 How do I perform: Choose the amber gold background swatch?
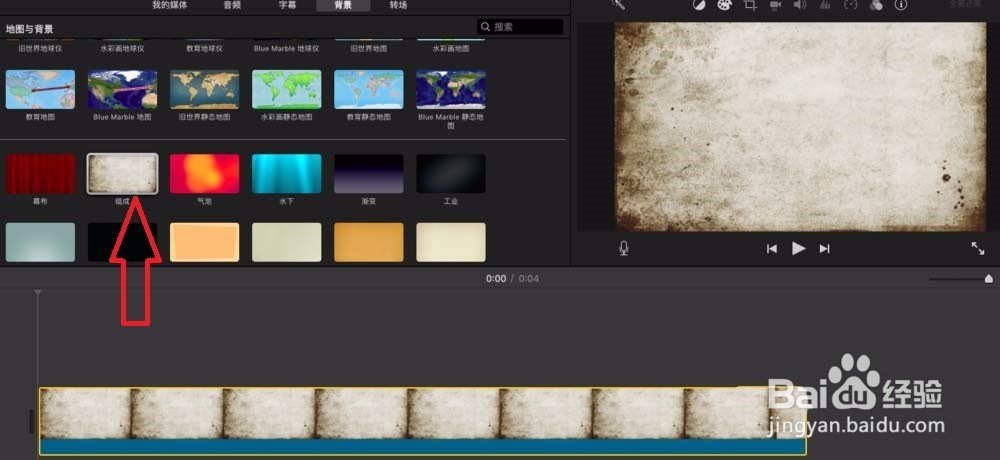[x=369, y=242]
